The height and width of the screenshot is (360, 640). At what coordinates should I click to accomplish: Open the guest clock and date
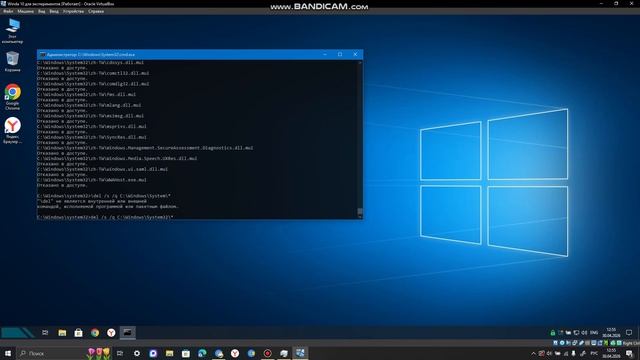pos(611,332)
